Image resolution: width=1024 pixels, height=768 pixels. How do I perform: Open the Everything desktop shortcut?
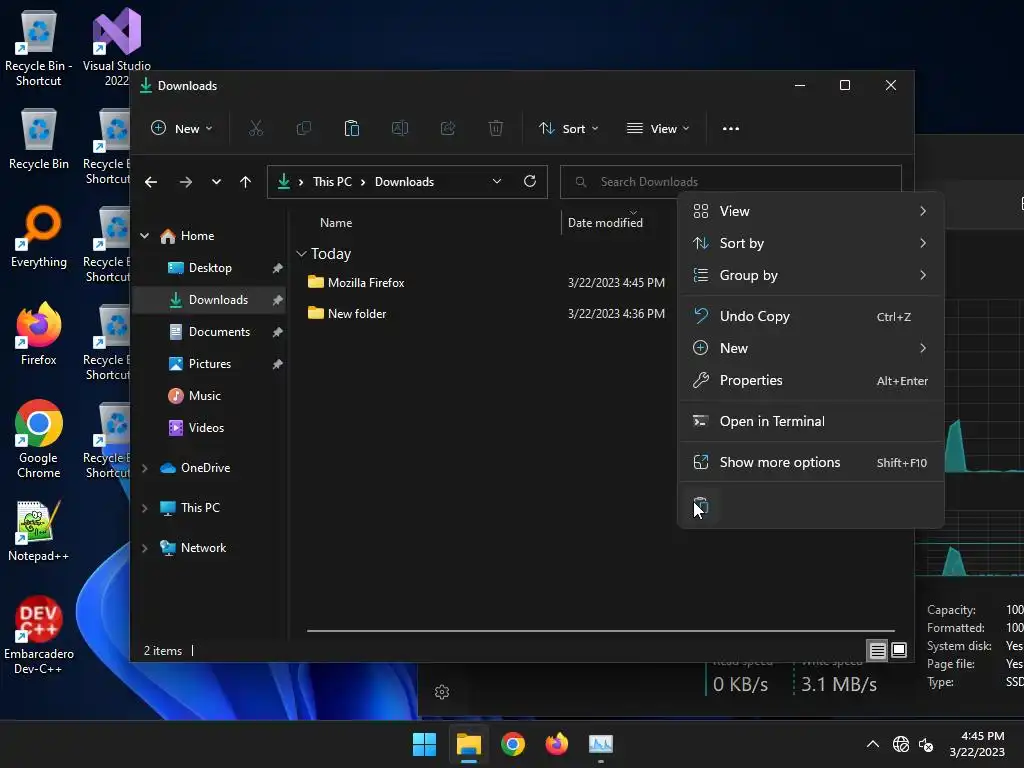[x=39, y=236]
